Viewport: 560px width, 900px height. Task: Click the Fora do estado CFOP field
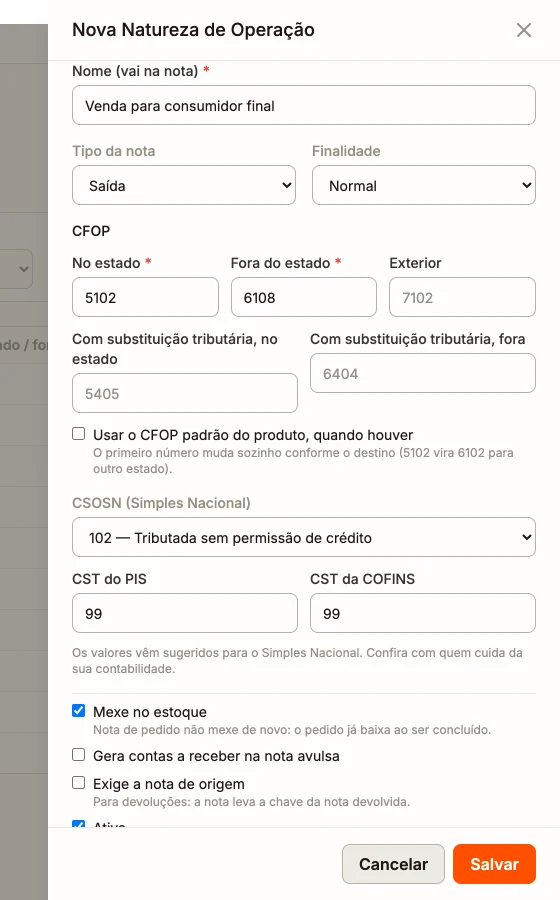[304, 297]
